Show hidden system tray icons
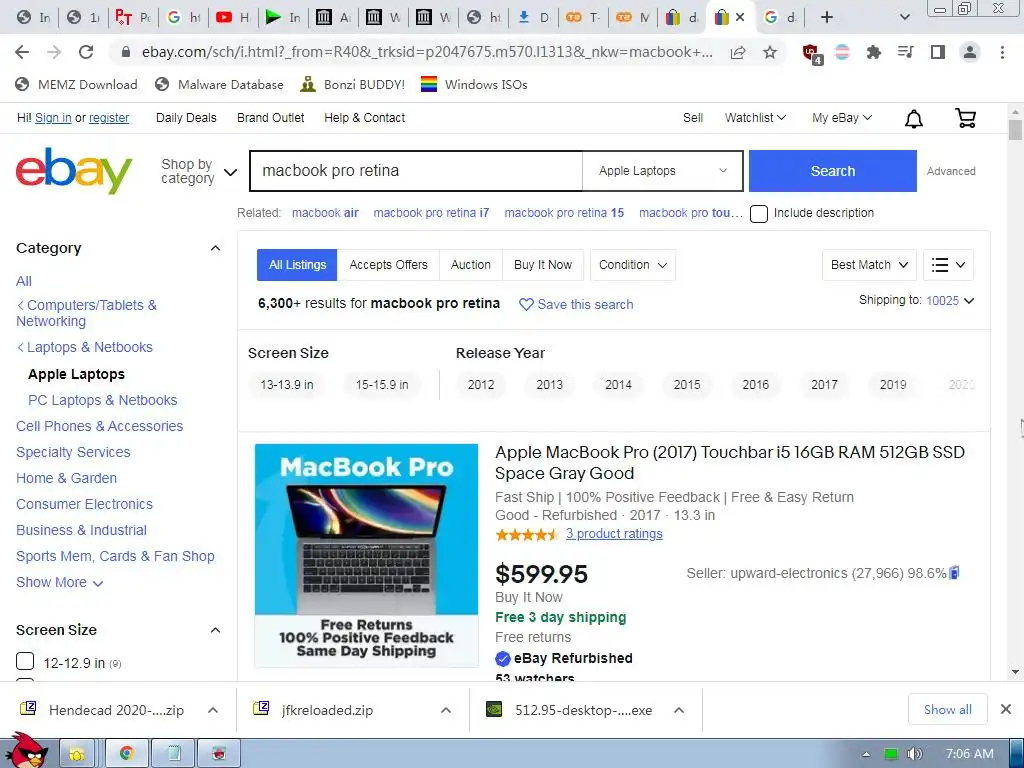This screenshot has width=1024, height=768. [x=866, y=754]
